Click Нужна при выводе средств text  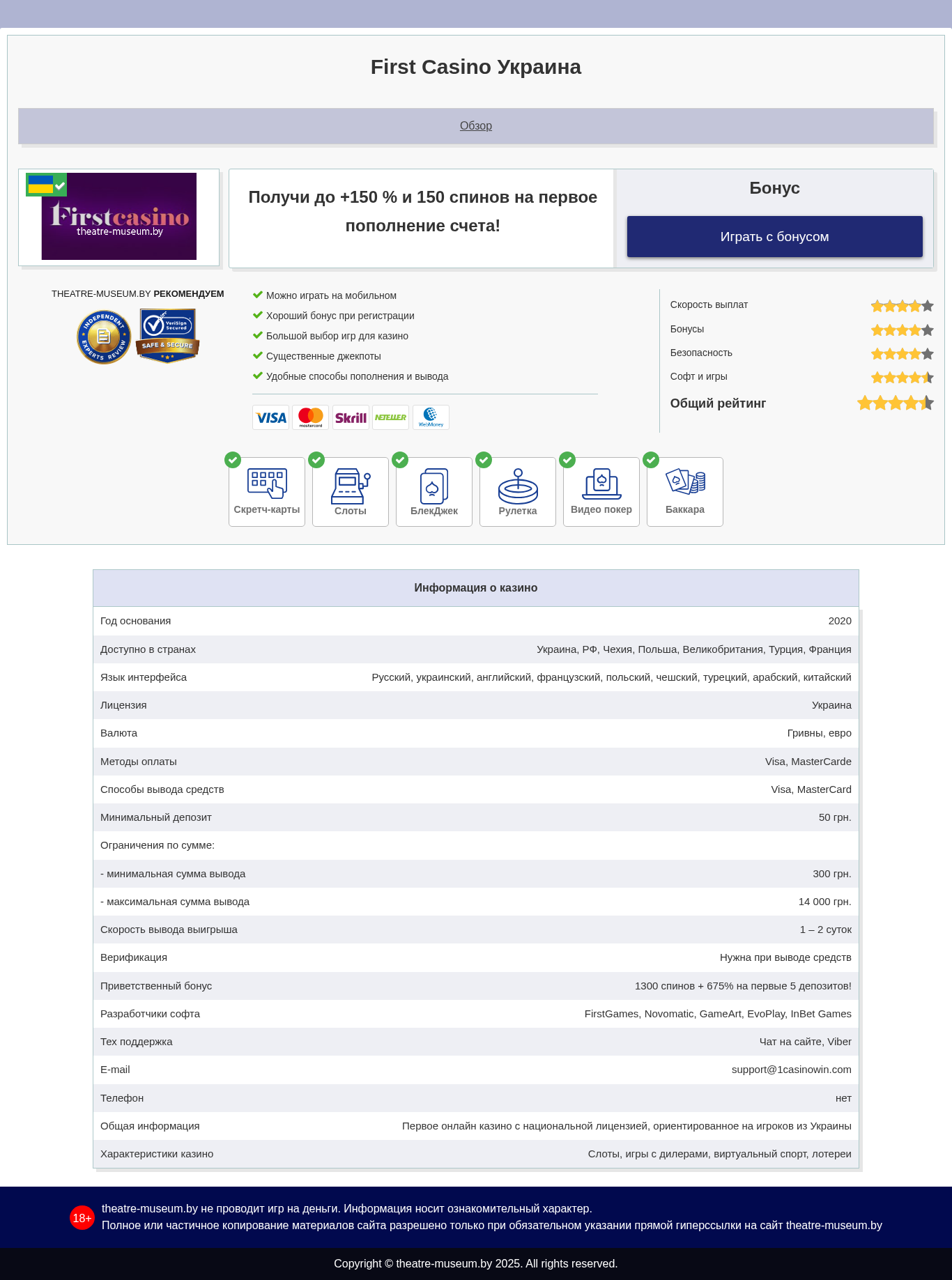click(785, 957)
